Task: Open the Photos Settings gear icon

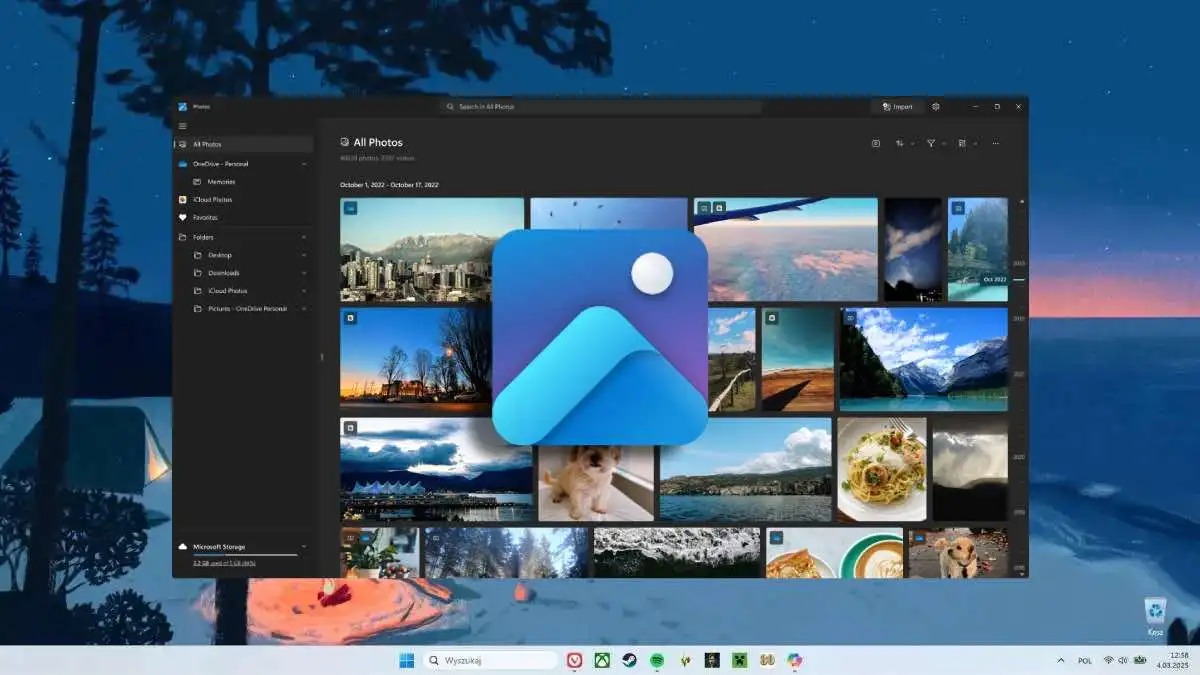Action: click(934, 106)
